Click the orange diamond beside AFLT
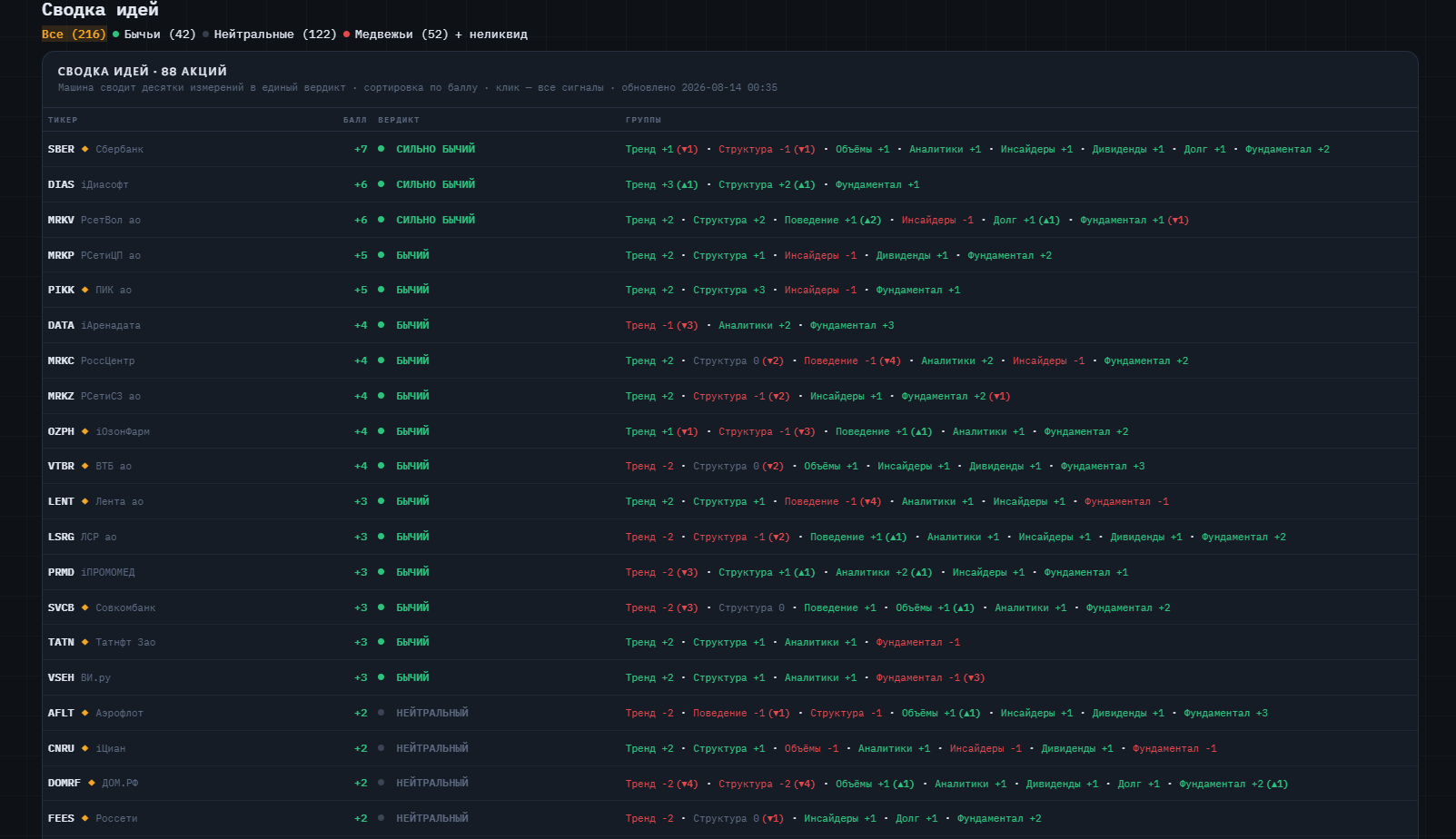 coord(85,713)
